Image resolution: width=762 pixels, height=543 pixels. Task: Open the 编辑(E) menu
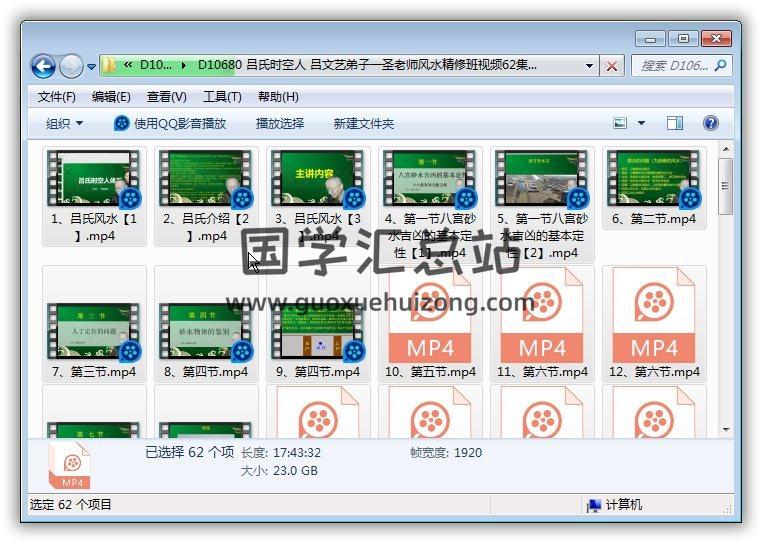[x=111, y=97]
